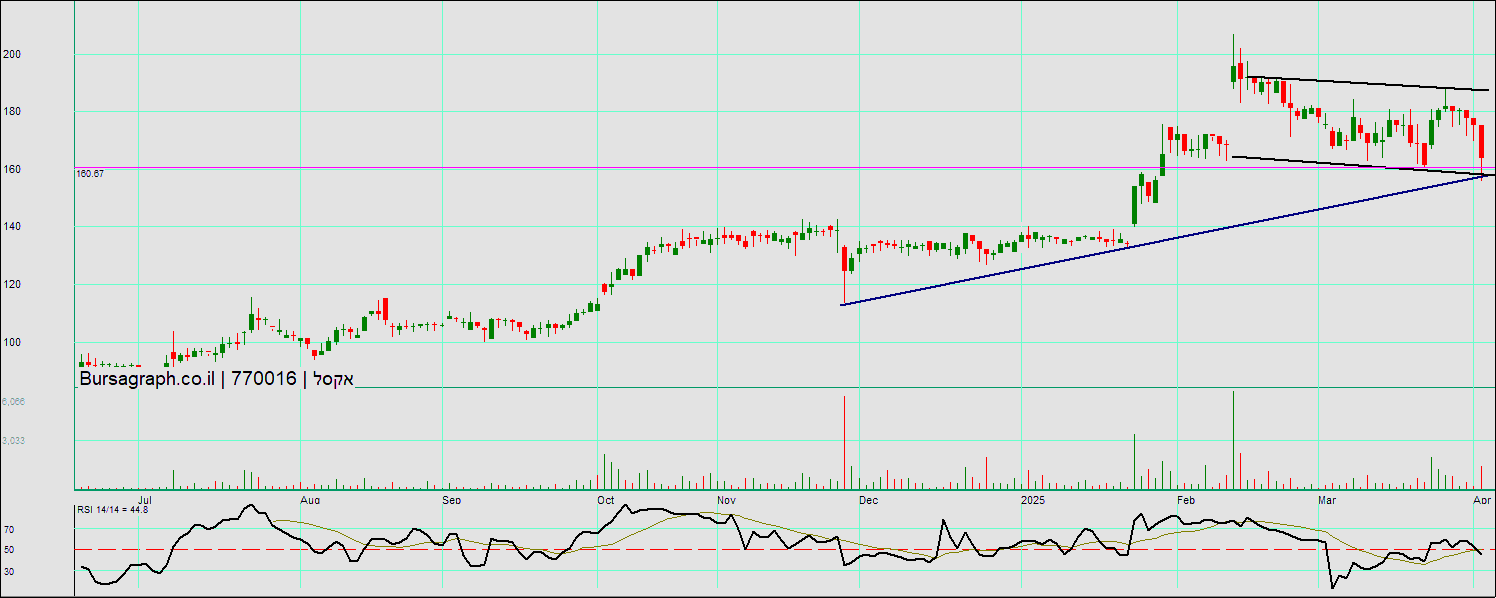Click the RSI 70 overbought level label
The height and width of the screenshot is (598, 1496).
(x=8, y=529)
